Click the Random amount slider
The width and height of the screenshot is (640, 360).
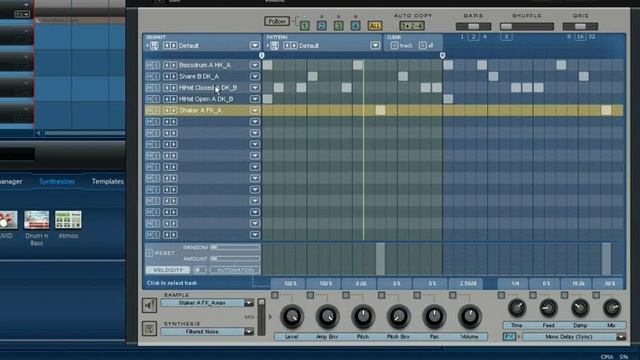point(235,247)
